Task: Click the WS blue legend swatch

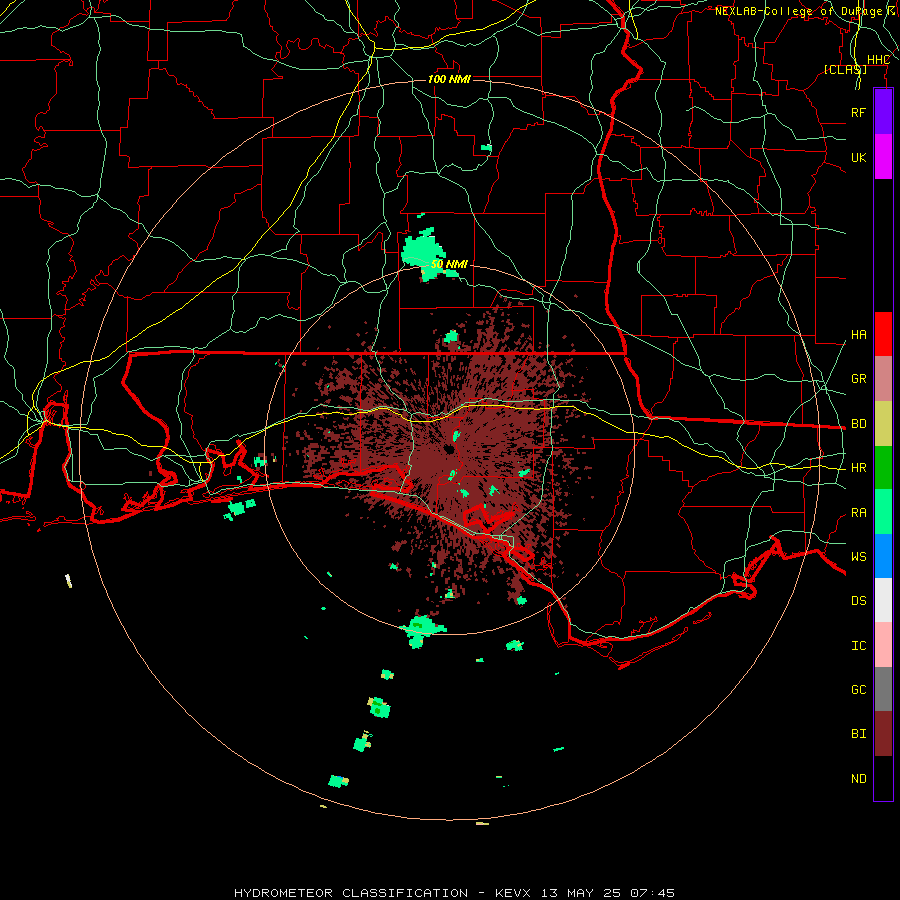Action: (x=883, y=556)
